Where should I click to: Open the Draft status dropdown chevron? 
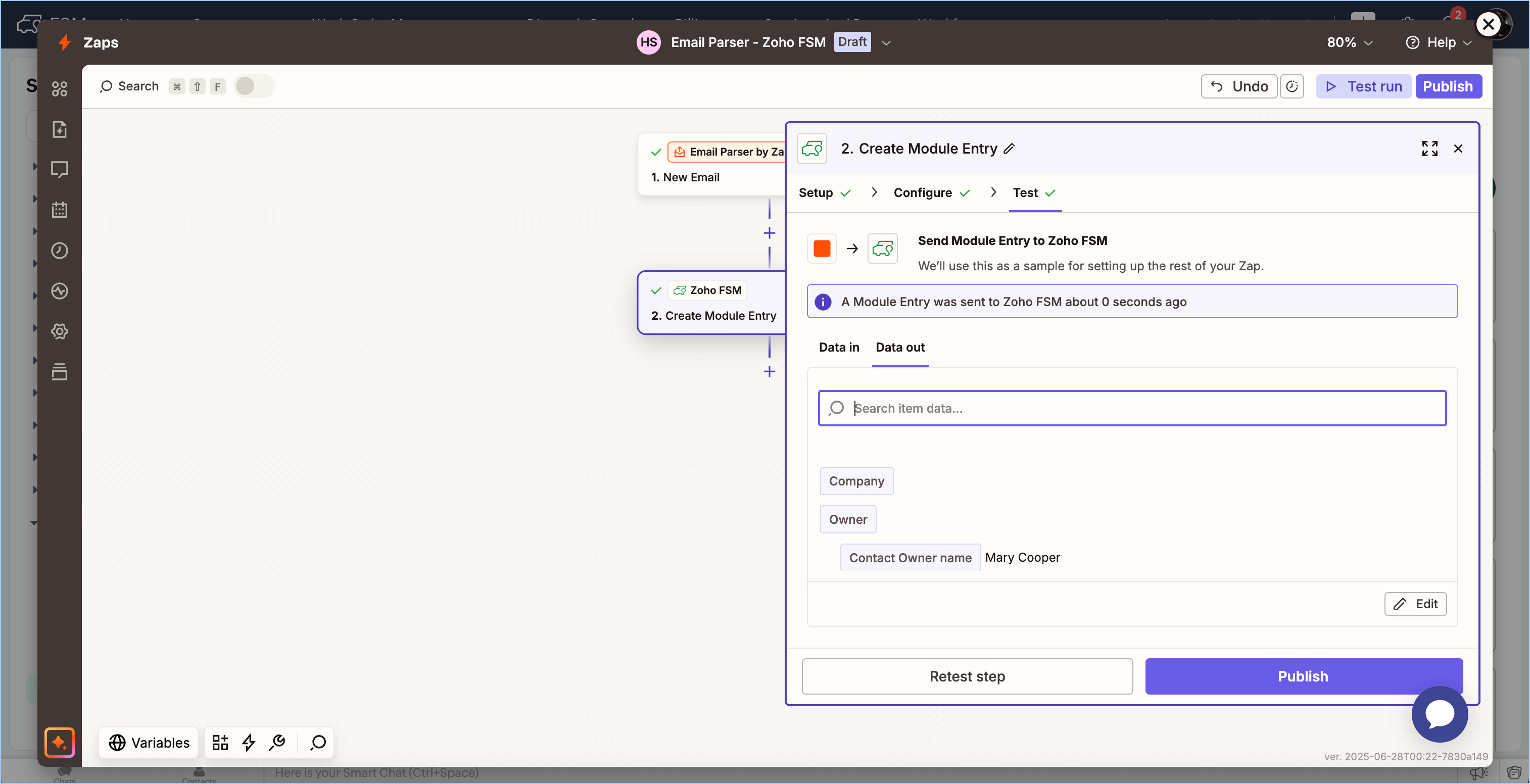886,43
